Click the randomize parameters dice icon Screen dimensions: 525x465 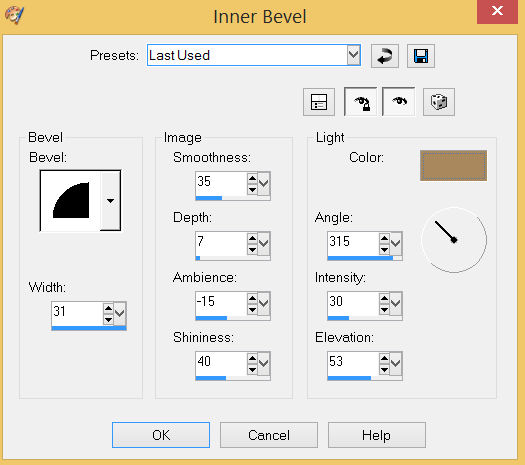point(439,102)
